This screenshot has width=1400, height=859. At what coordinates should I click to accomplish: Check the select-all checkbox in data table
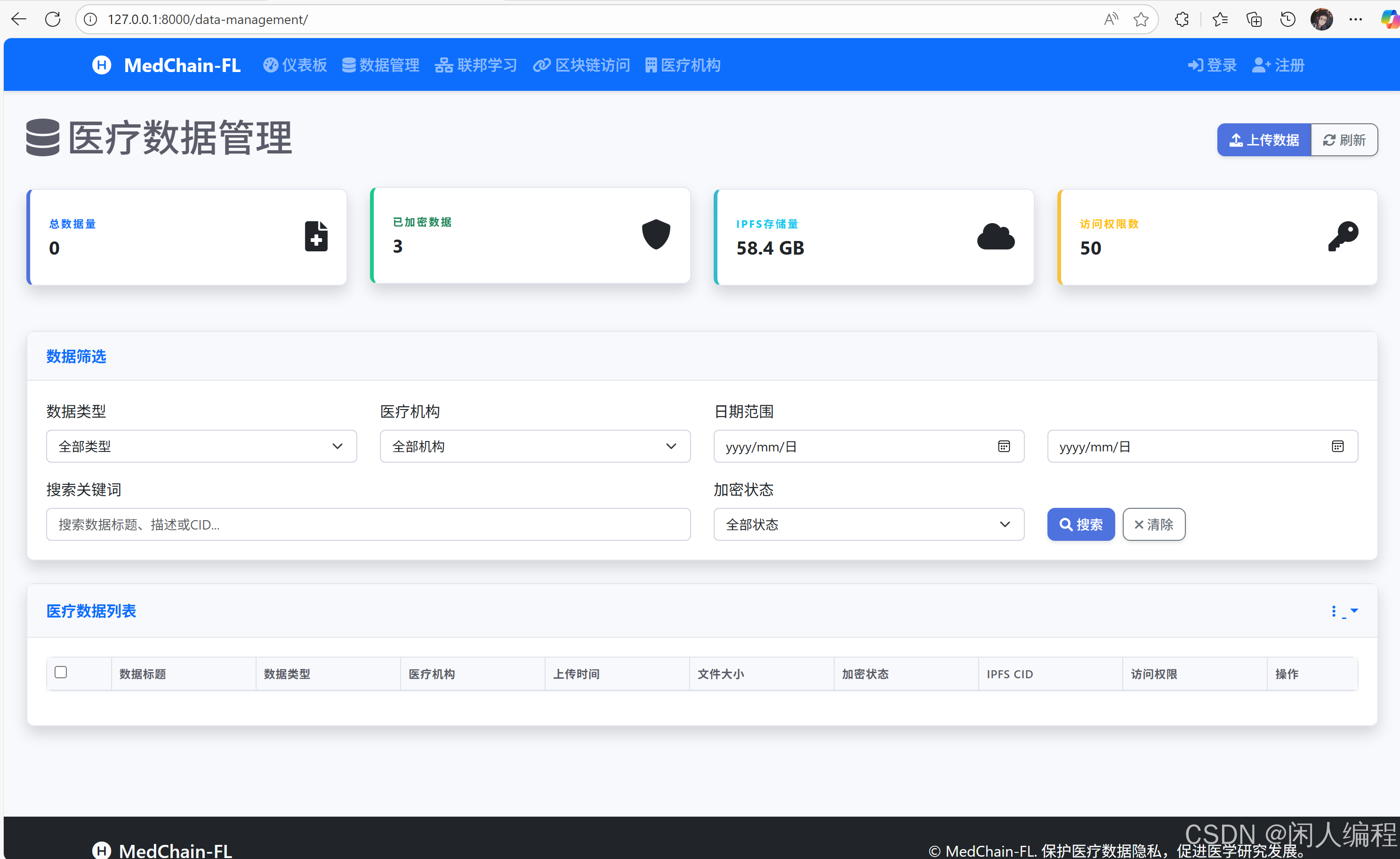pyautogui.click(x=60, y=672)
